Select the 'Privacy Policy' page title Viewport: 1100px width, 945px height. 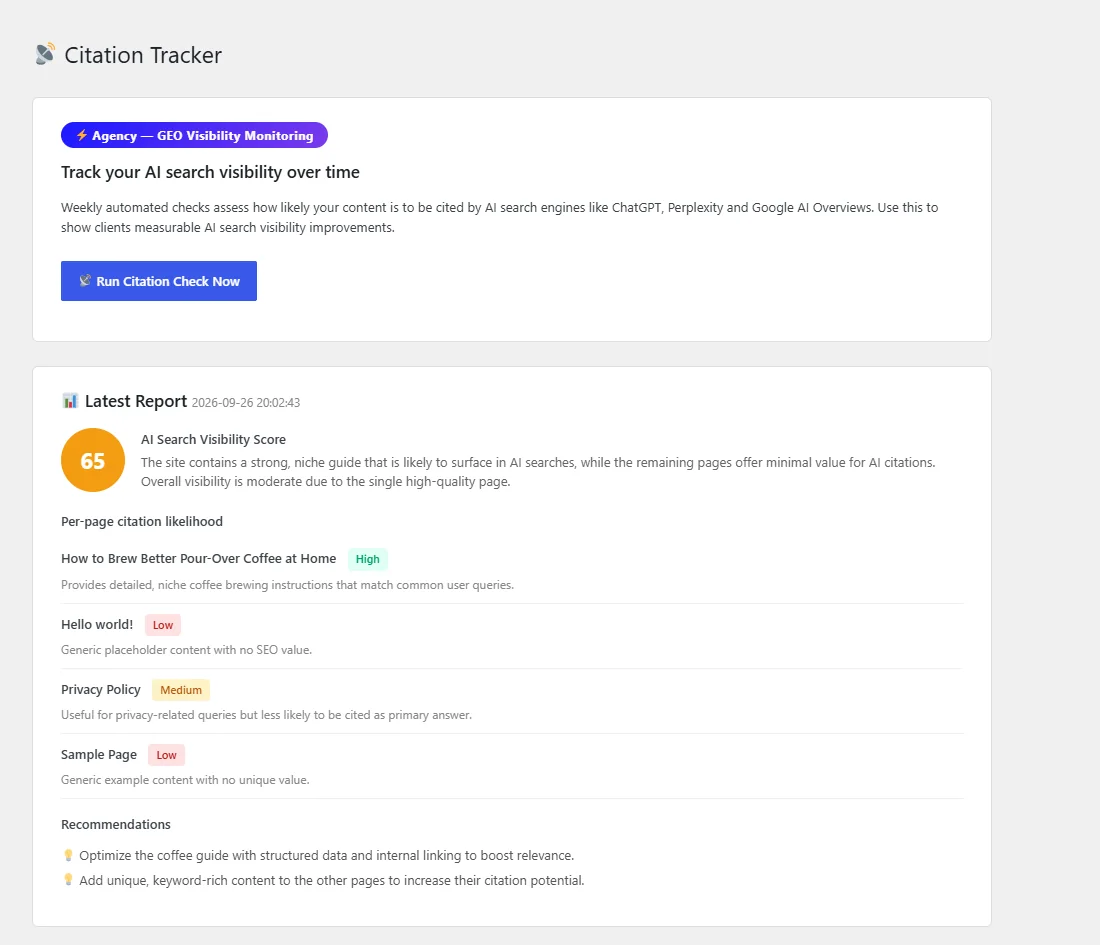[x=101, y=690]
